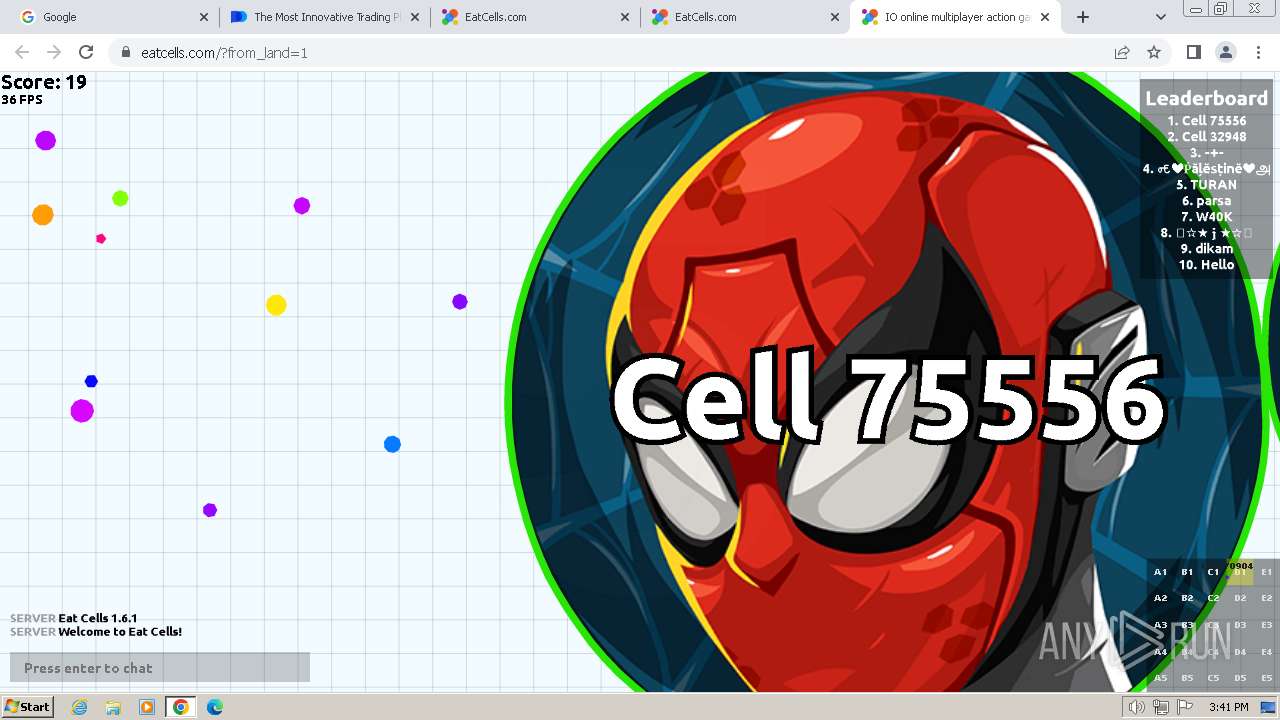Open File Explorer from taskbar
This screenshot has width=1280, height=720.
coord(113,707)
